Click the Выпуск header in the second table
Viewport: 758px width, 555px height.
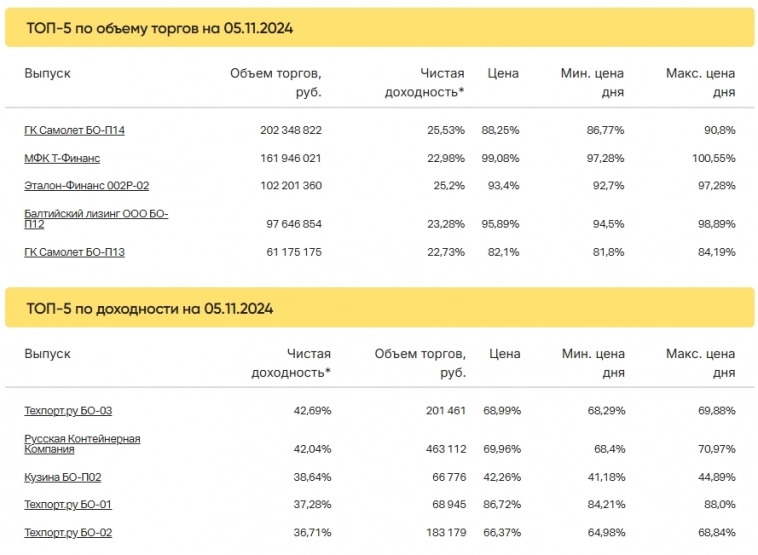point(47,354)
